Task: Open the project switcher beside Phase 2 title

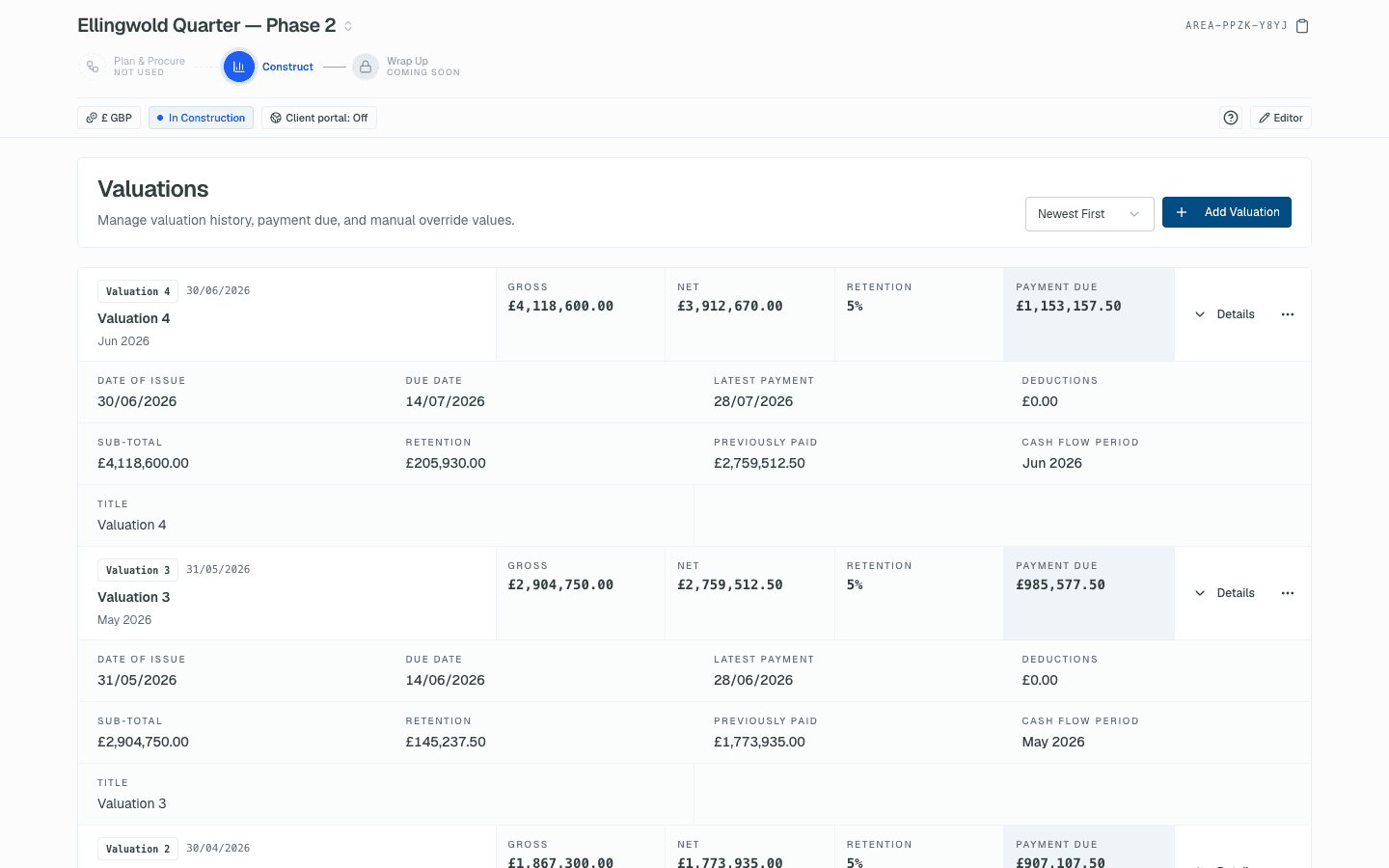Action: 348,26
